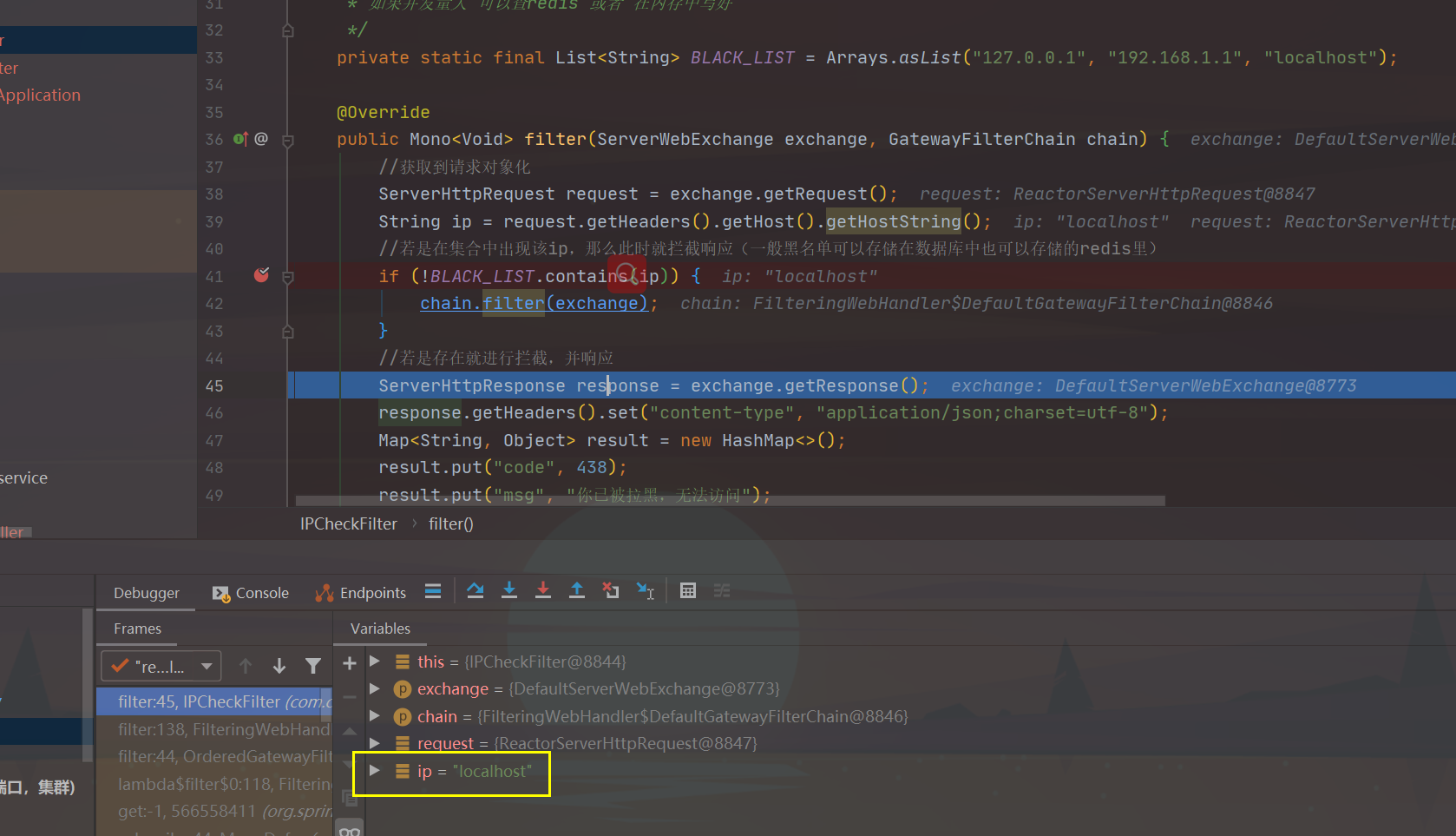Click the Step Out debugger icon

(x=577, y=591)
